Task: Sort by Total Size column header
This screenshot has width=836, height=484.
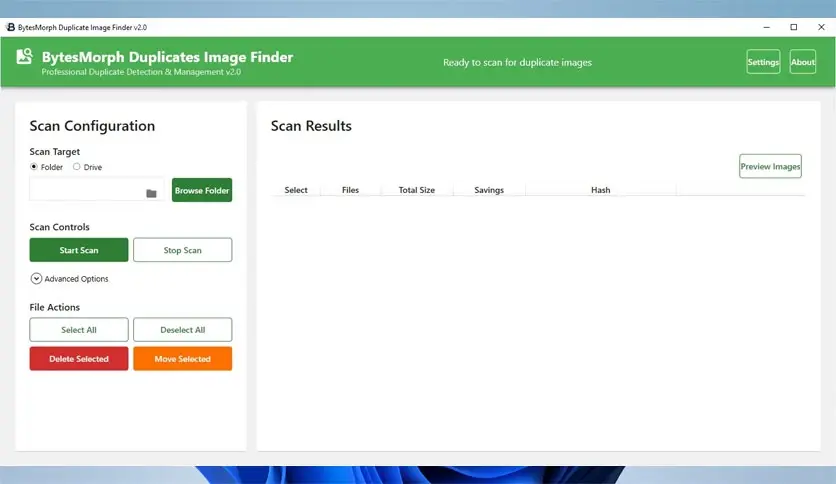Action: coord(416,190)
